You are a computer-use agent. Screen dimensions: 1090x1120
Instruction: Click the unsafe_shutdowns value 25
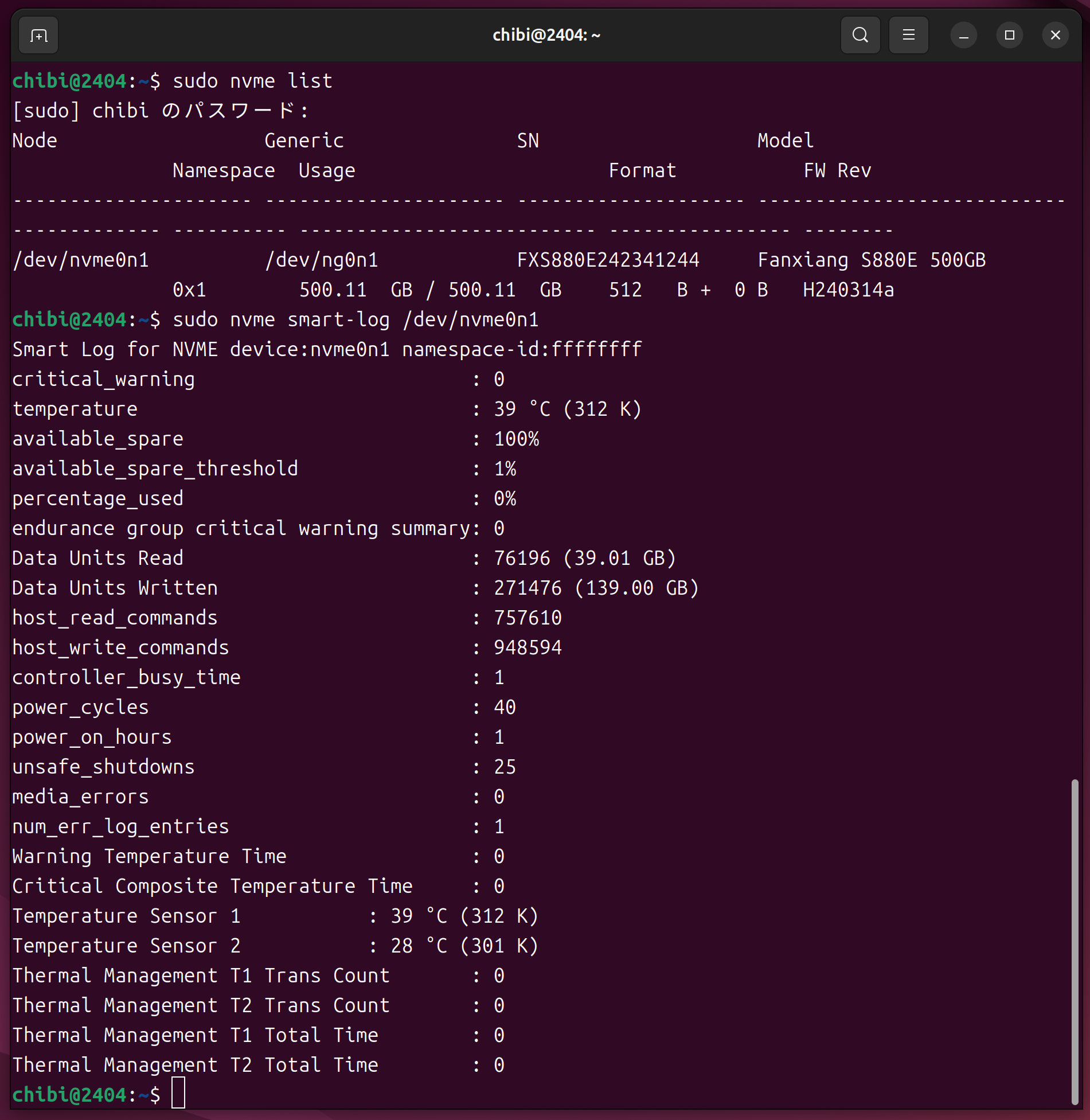(x=505, y=767)
